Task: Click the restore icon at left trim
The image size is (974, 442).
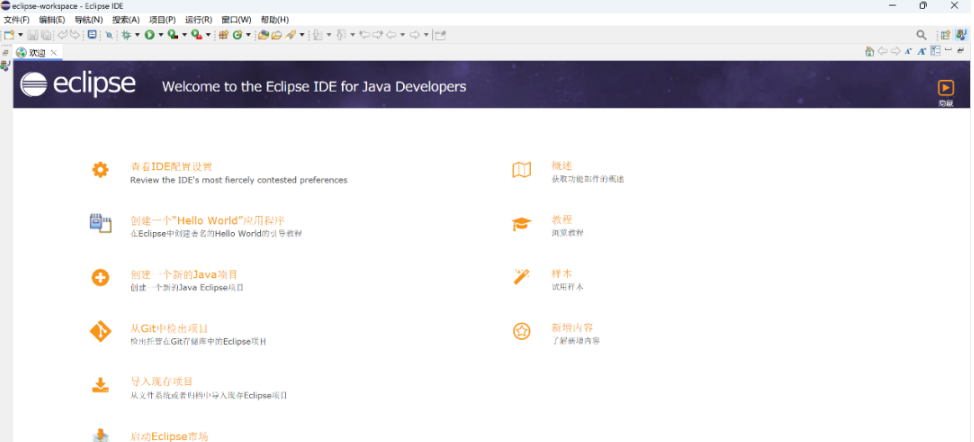Action: click(6, 53)
